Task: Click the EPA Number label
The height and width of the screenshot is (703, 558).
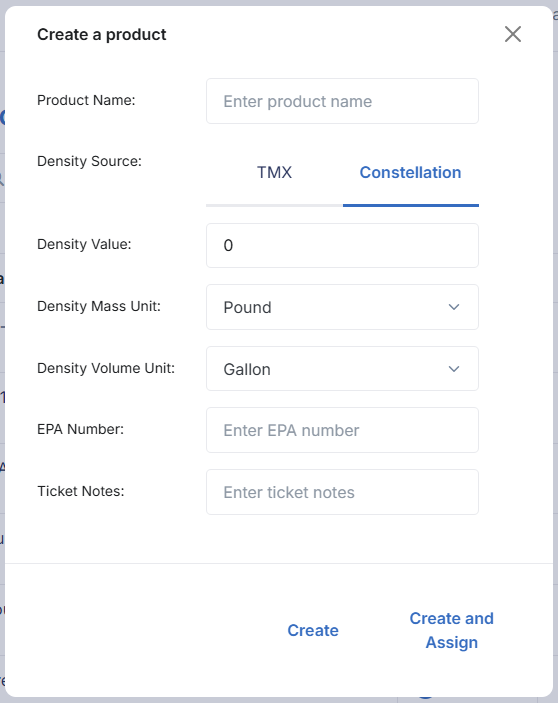Action: [81, 429]
